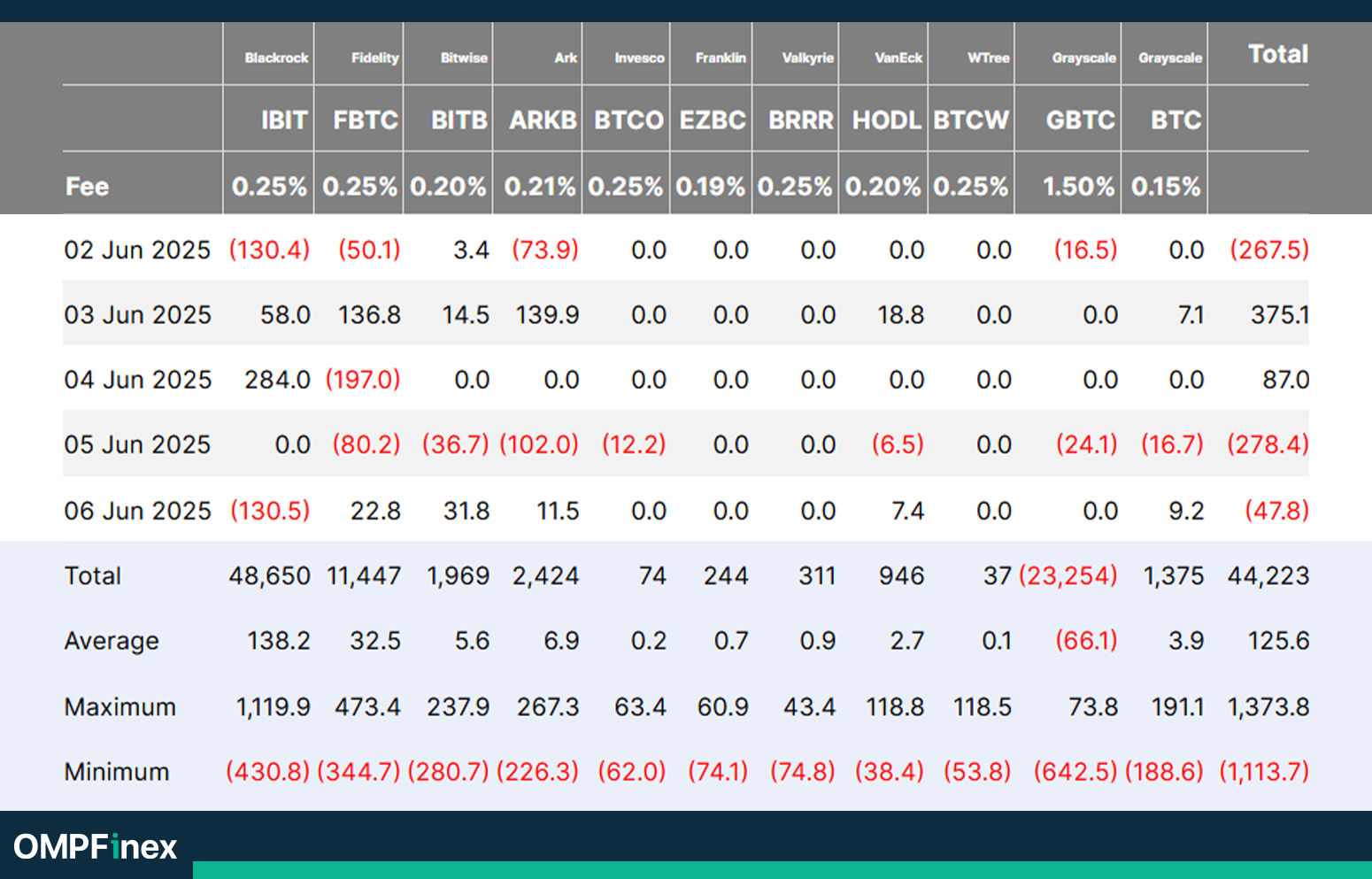This screenshot has height=879, width=1372.
Task: Click the Minimum summary row label
Action: point(116,772)
